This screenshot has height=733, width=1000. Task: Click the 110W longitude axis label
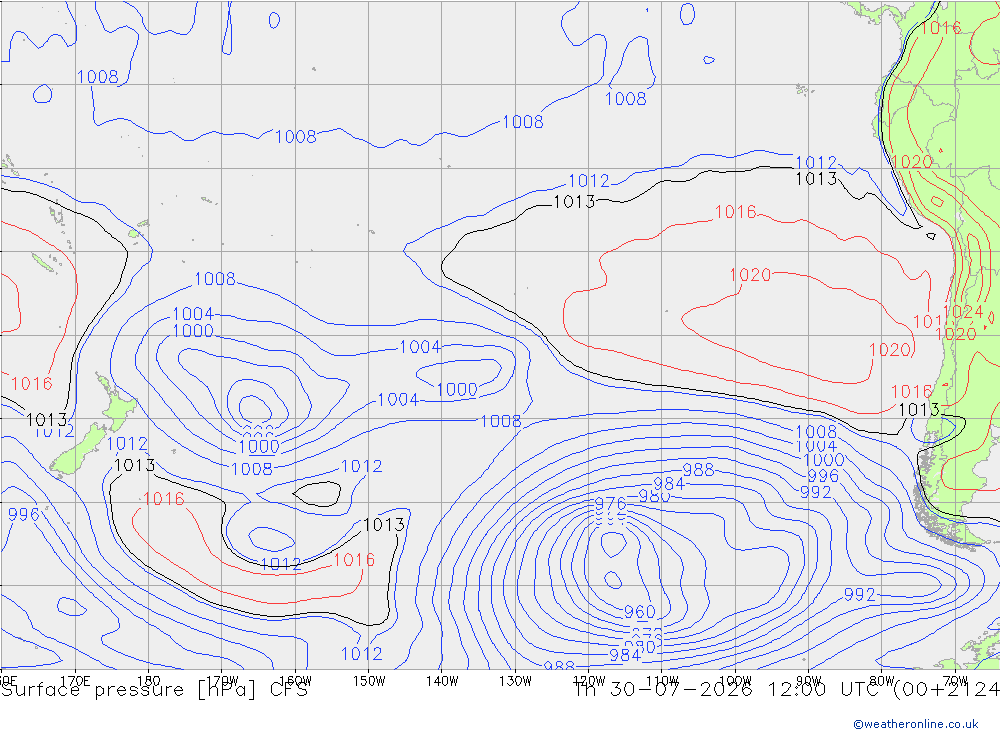(x=662, y=681)
